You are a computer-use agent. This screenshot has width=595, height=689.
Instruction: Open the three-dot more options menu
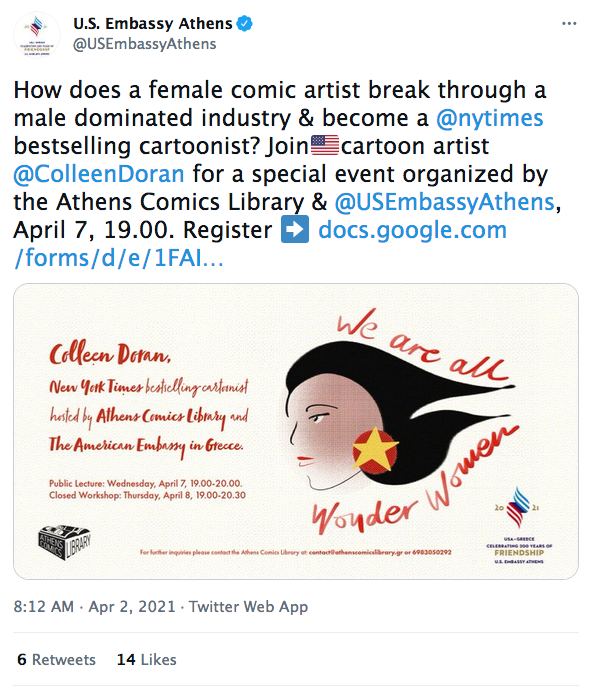[x=569, y=24]
